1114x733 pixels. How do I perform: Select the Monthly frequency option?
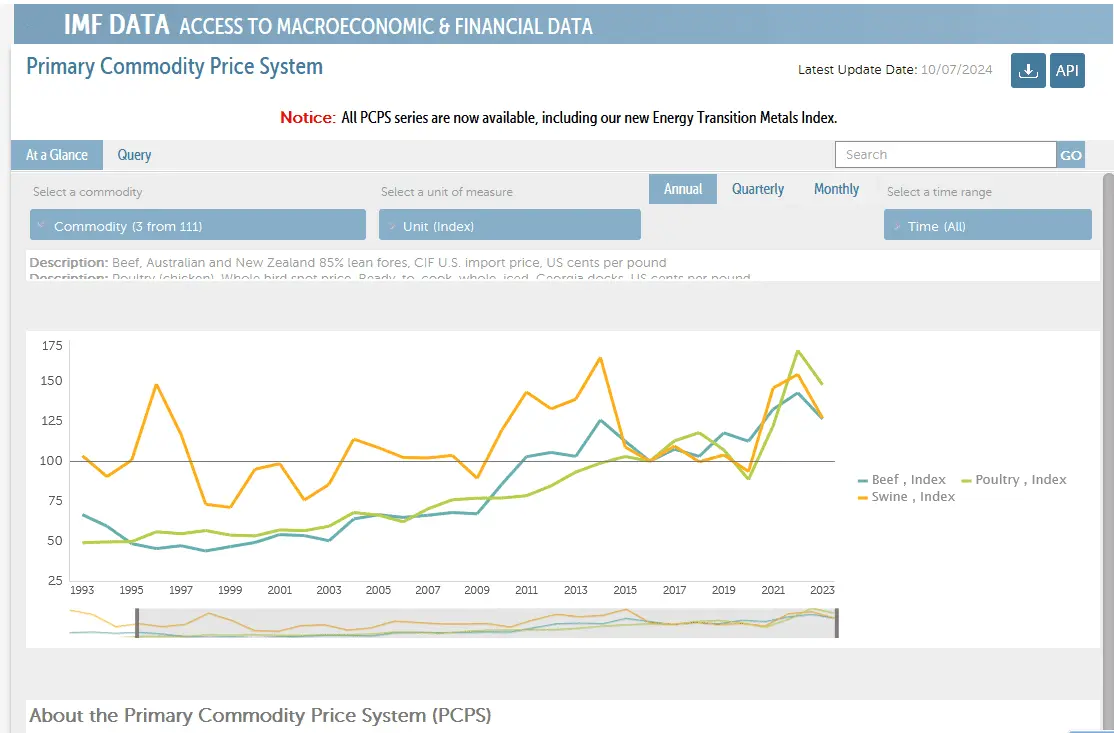click(836, 189)
